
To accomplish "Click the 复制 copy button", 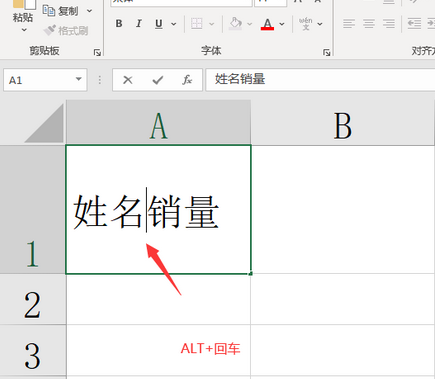I will [60, 11].
